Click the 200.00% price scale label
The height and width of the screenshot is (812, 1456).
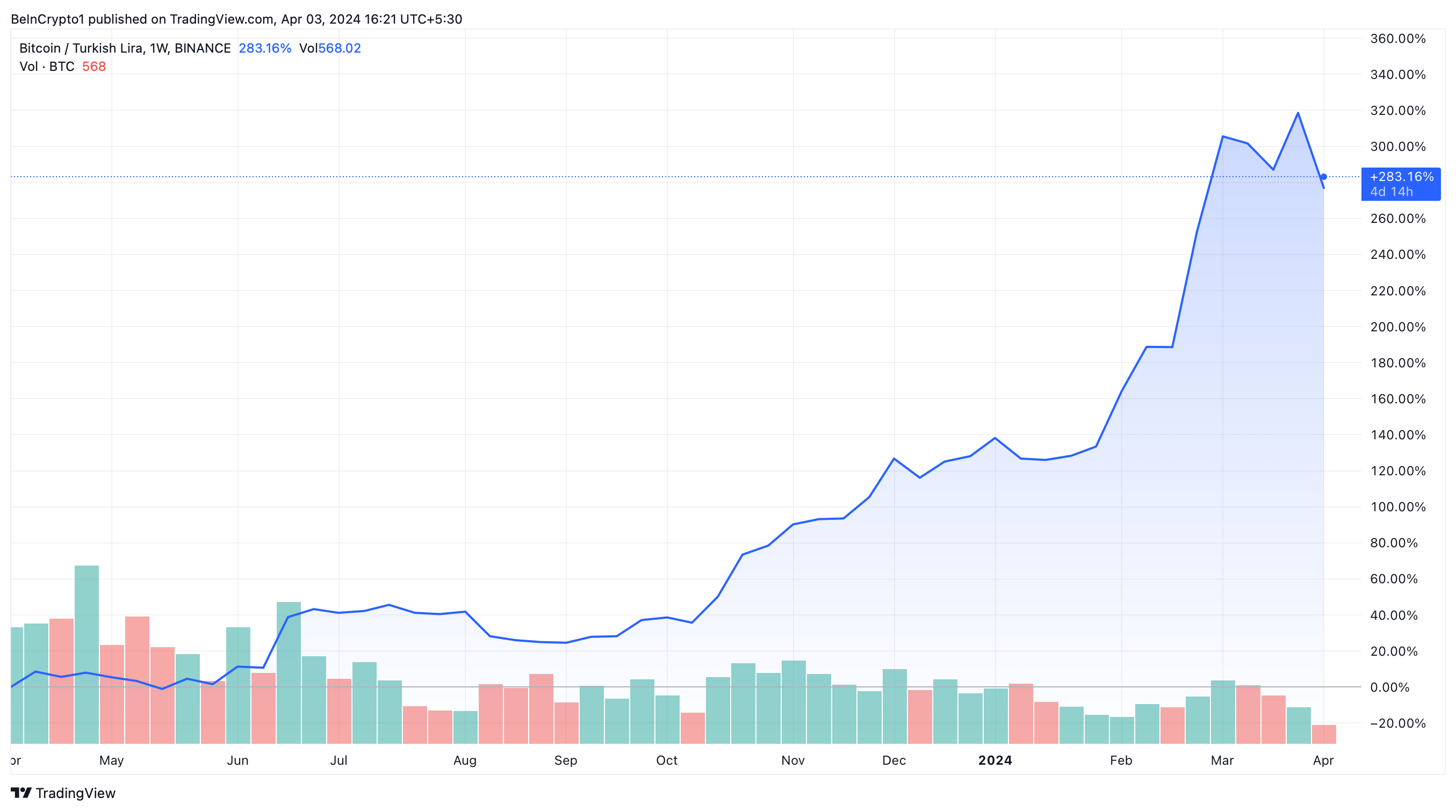(x=1398, y=327)
